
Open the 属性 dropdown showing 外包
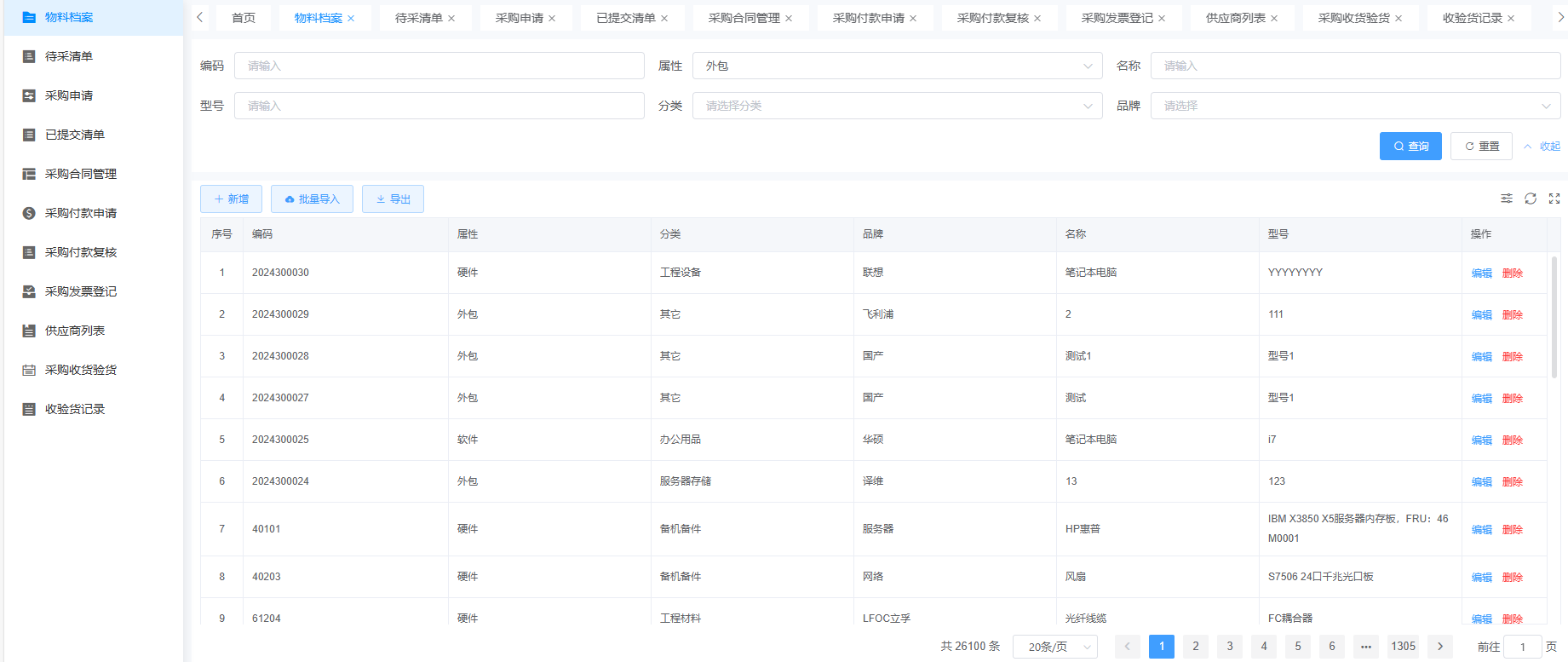tap(898, 66)
